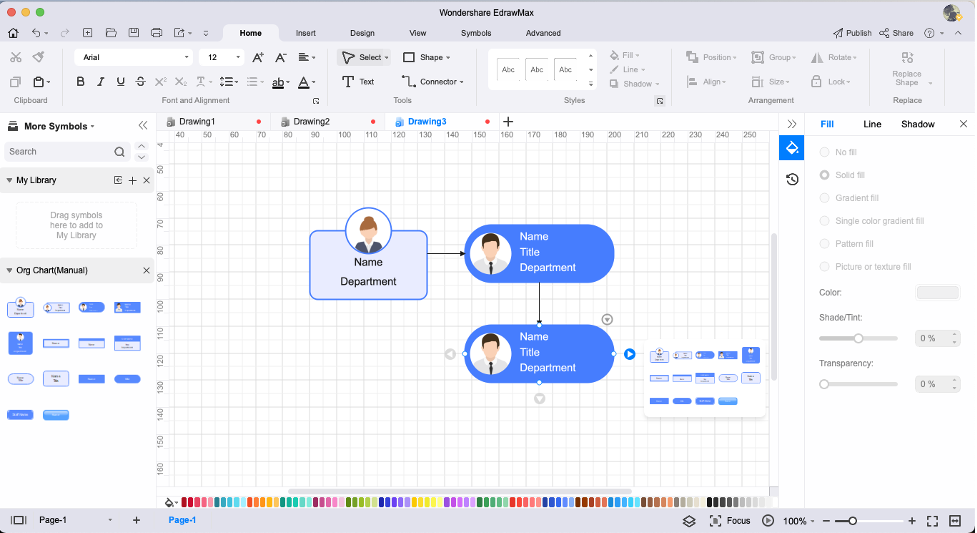977x533 pixels.
Task: Click the zoom in plus button
Action: pos(912,521)
